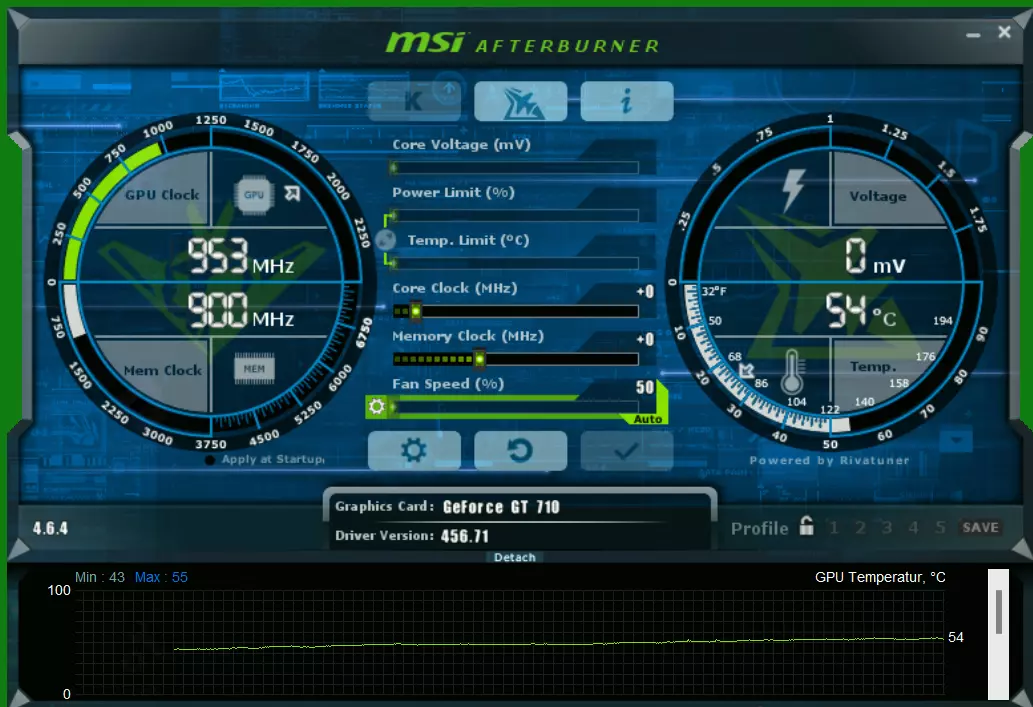Click the Fan Speed 50 value
Image resolution: width=1033 pixels, height=707 pixels.
pos(645,387)
